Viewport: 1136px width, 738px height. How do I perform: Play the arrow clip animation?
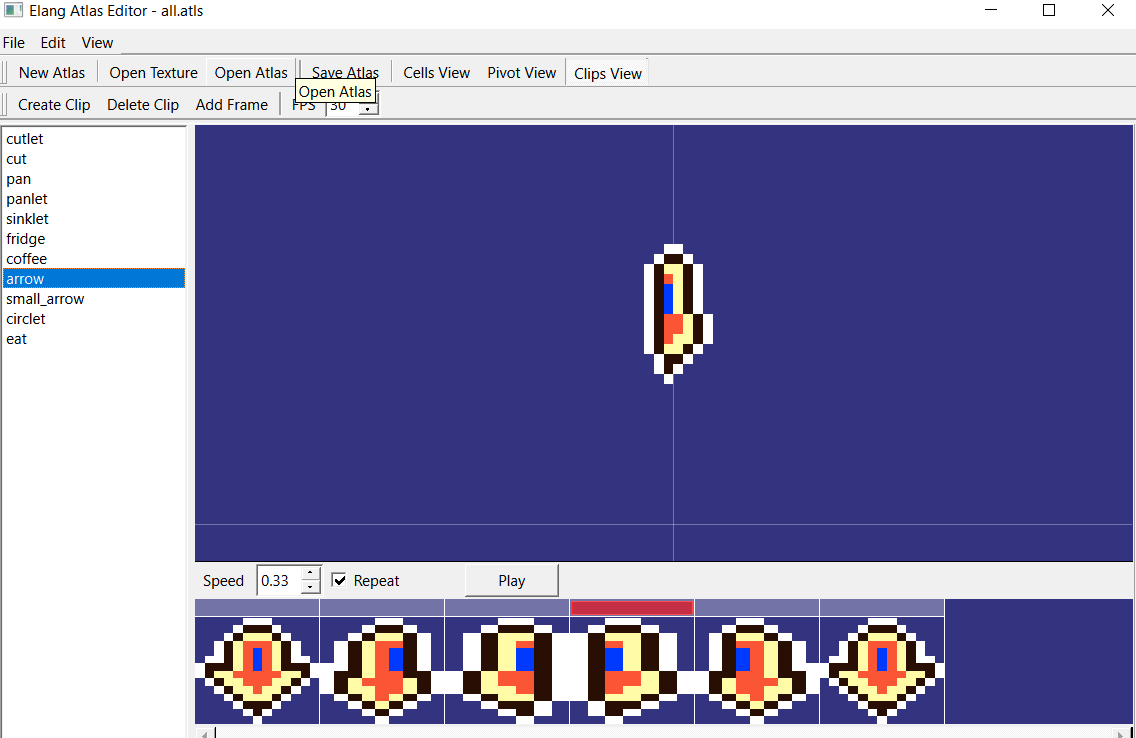coord(511,581)
